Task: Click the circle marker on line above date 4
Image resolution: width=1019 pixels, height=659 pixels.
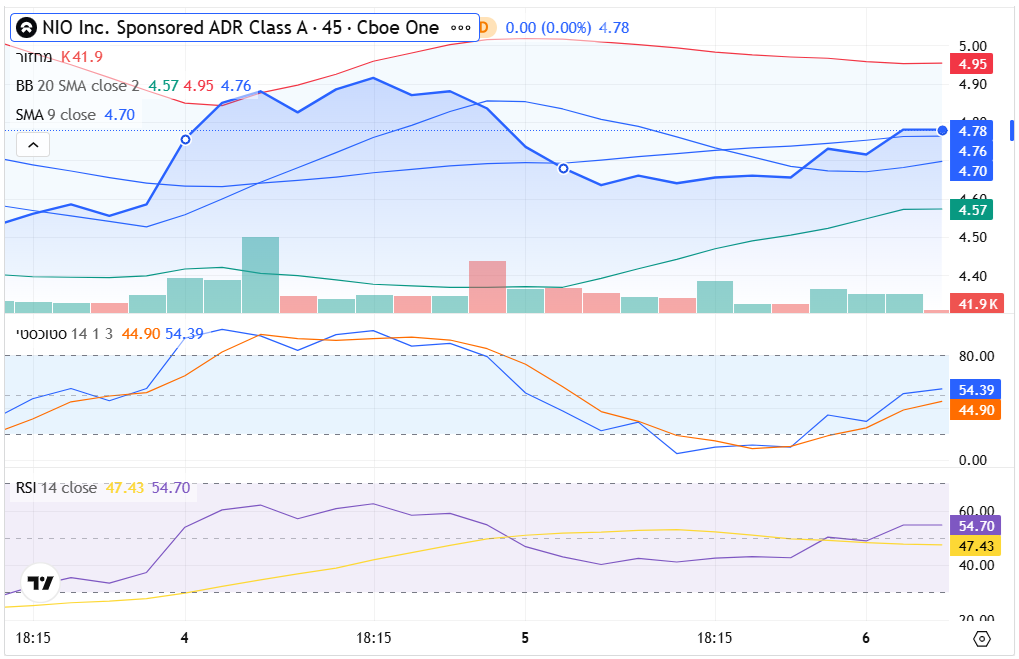Action: pyautogui.click(x=185, y=139)
